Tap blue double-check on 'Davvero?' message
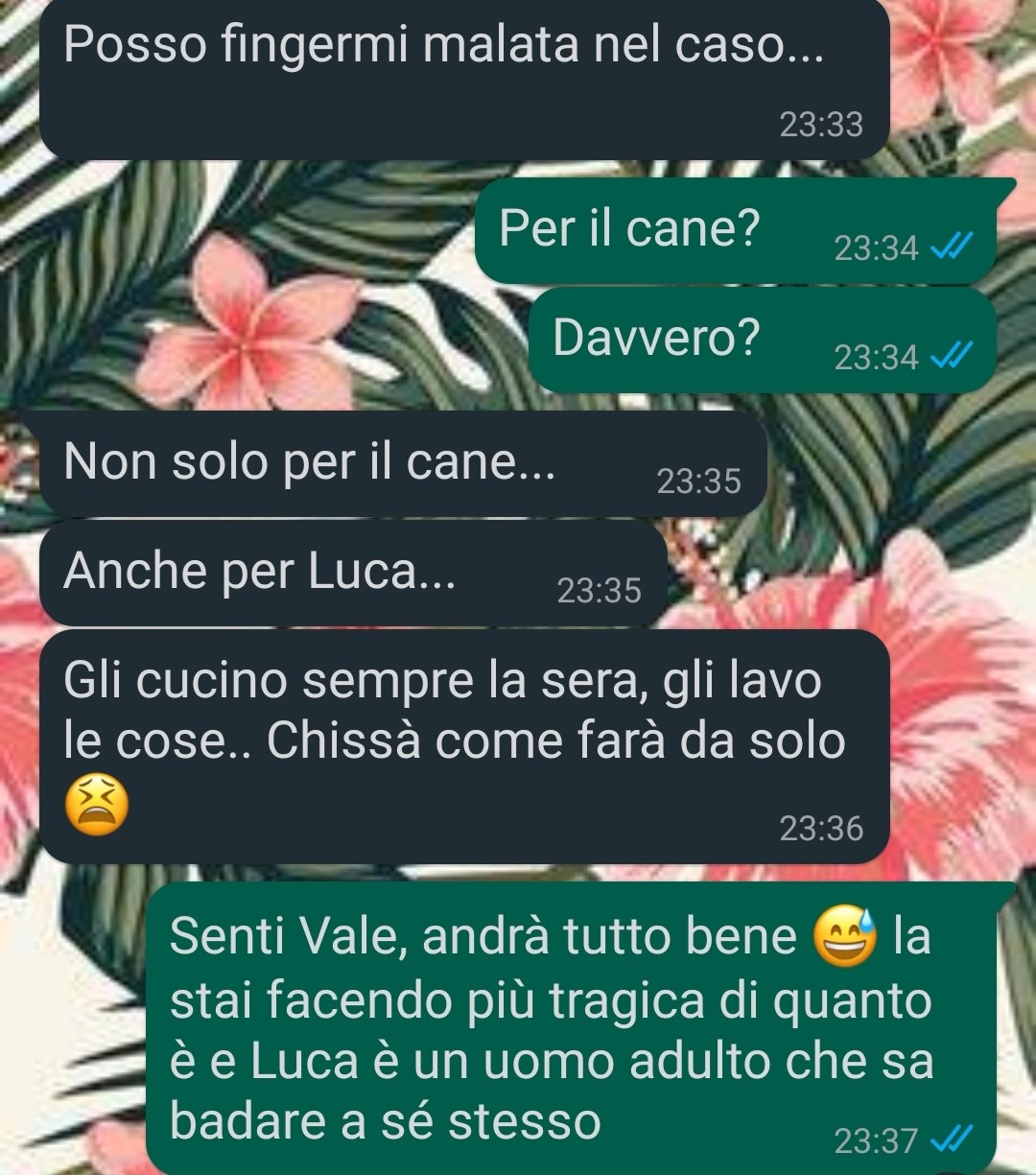This screenshot has width=1036, height=1175. [x=954, y=357]
